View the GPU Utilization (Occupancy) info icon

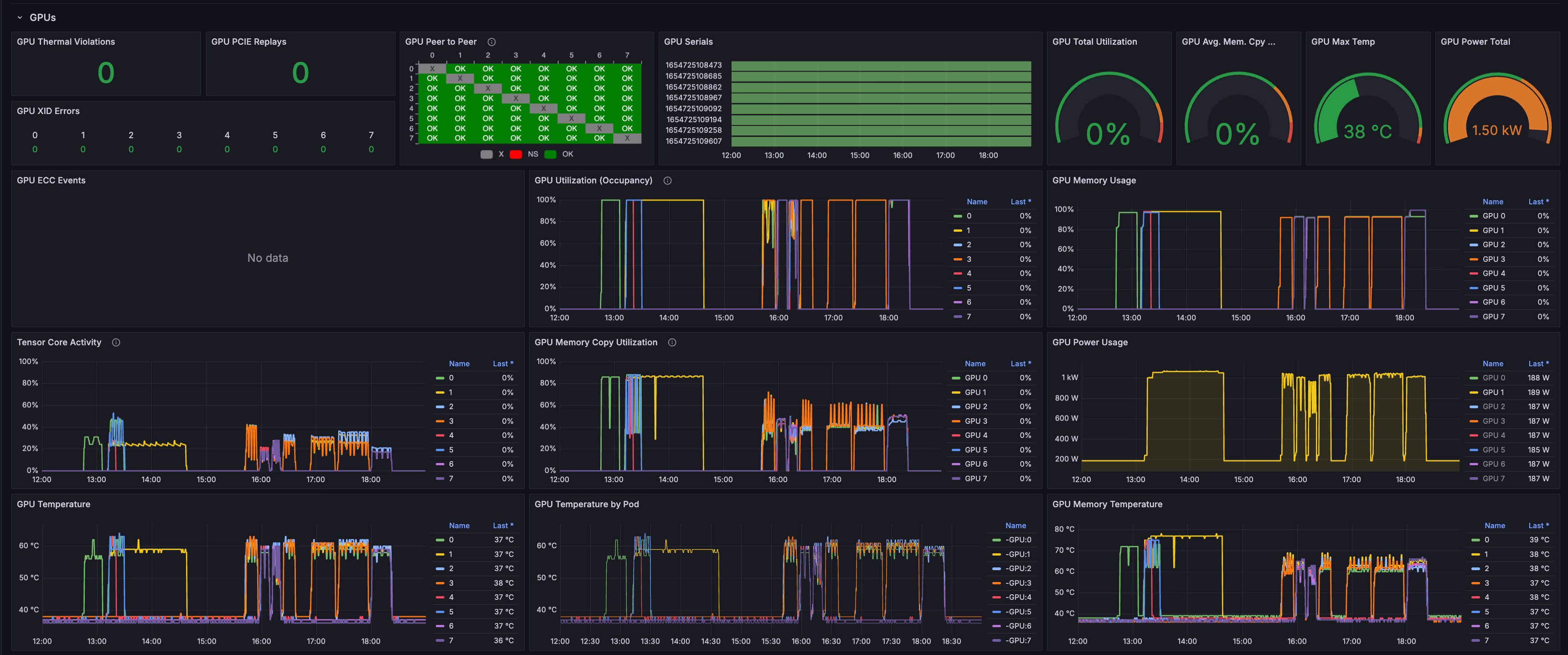point(667,180)
